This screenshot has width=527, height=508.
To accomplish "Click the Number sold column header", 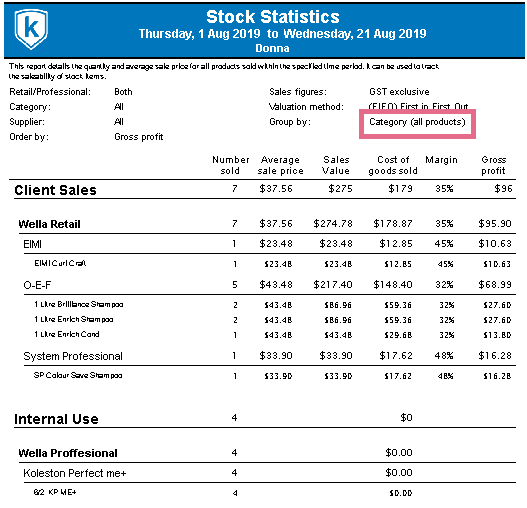I will (x=231, y=165).
